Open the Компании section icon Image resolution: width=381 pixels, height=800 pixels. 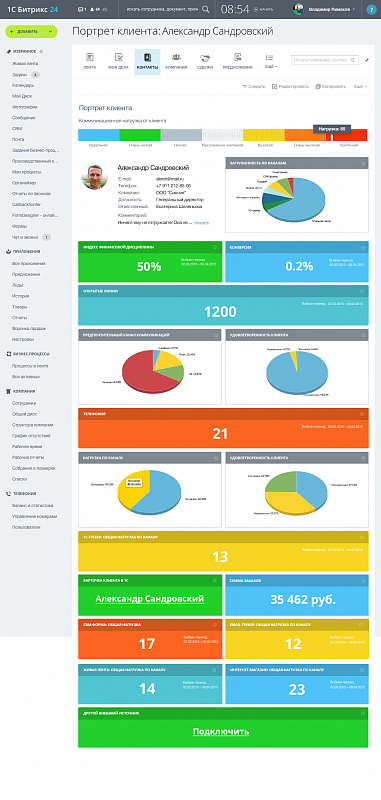pyautogui.click(x=176, y=57)
